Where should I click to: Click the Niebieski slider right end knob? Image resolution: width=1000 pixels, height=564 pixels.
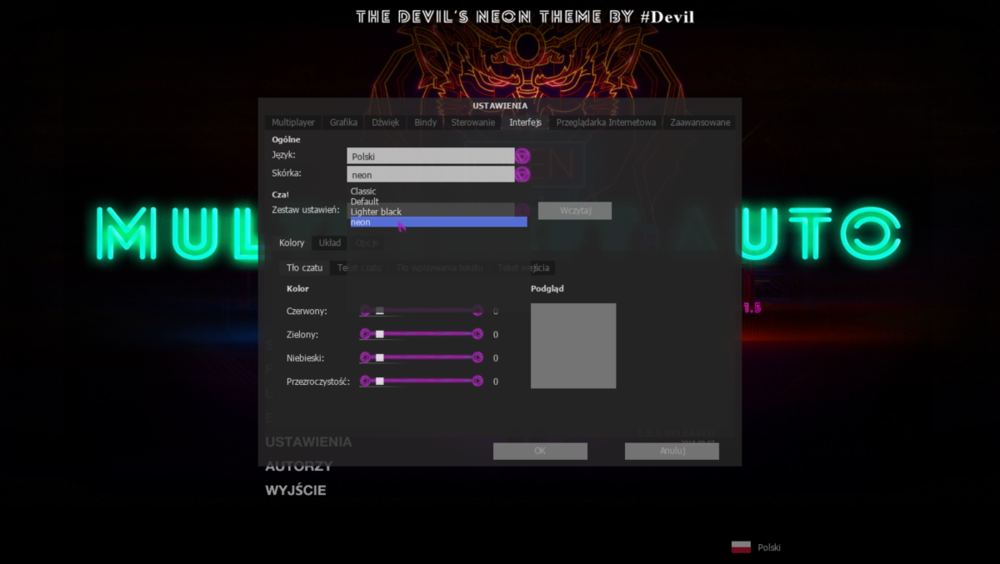tap(477, 357)
